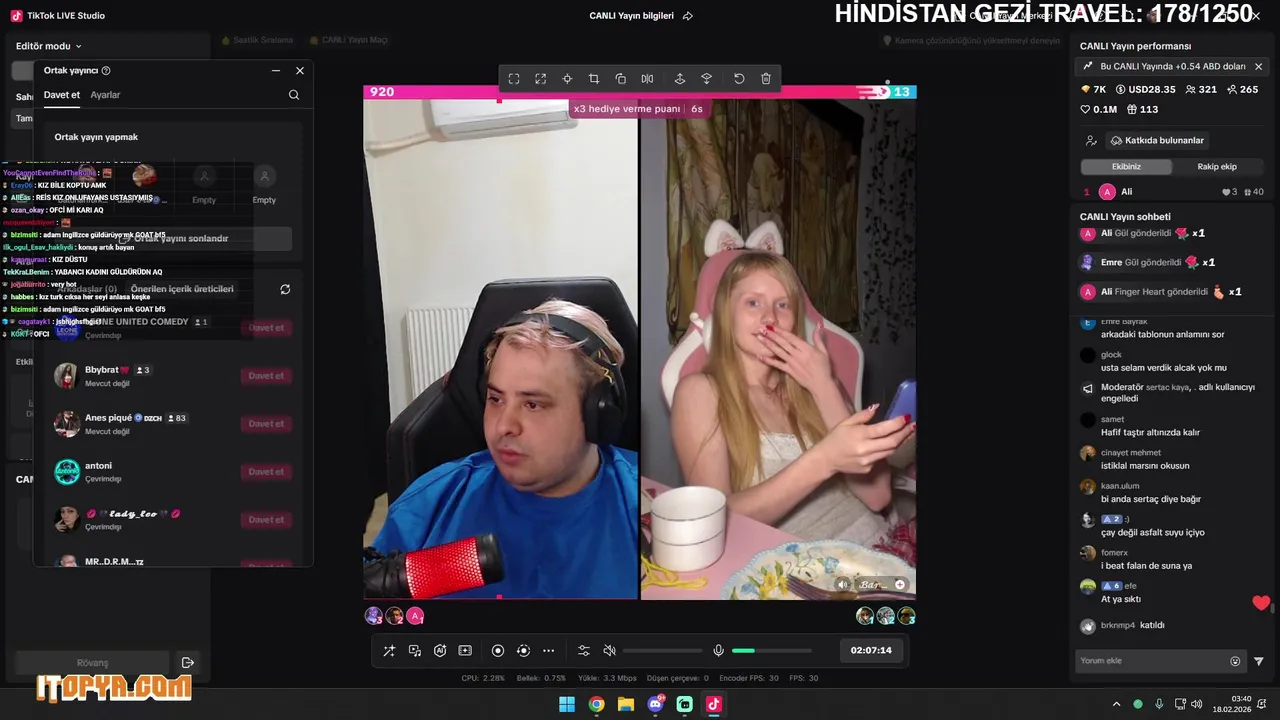The image size is (1280, 720).
Task: Invite antoni with Davet et button
Action: [266, 472]
